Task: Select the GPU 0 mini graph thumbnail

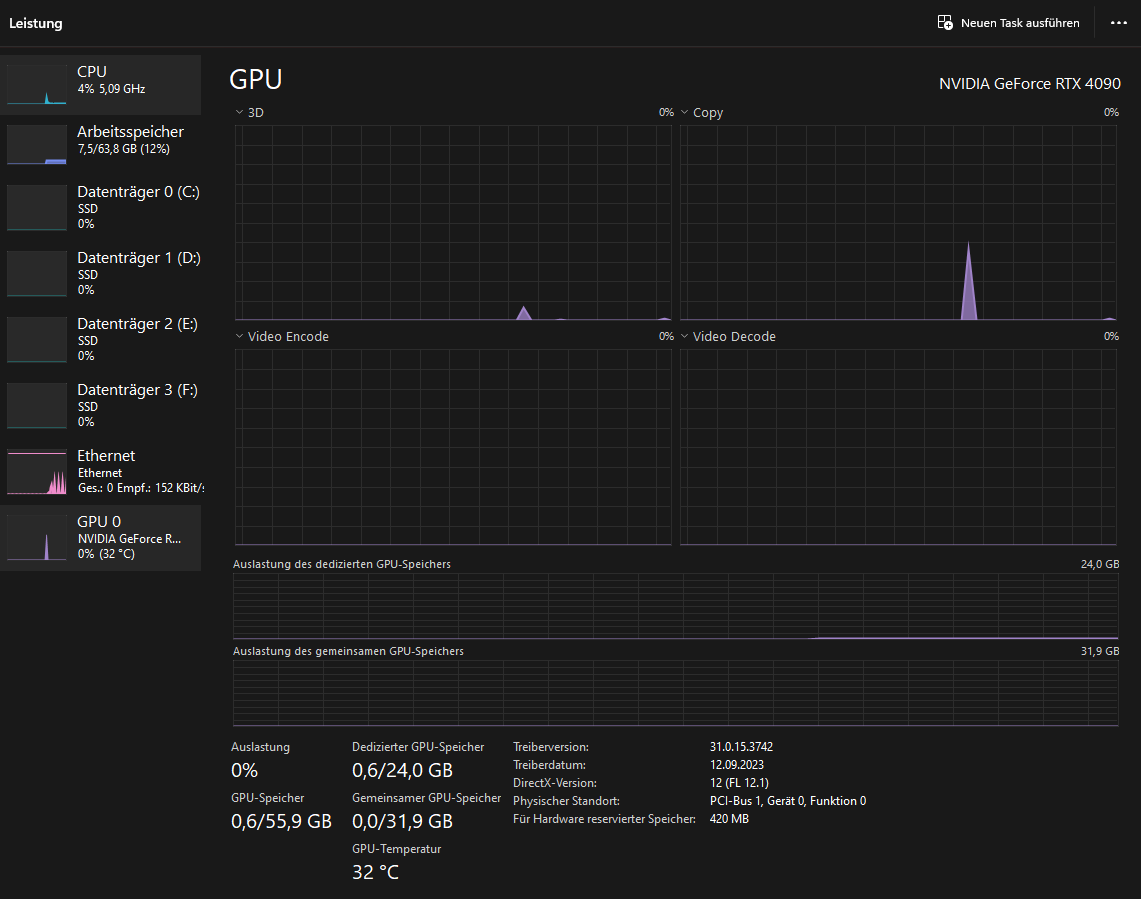Action: [36, 538]
